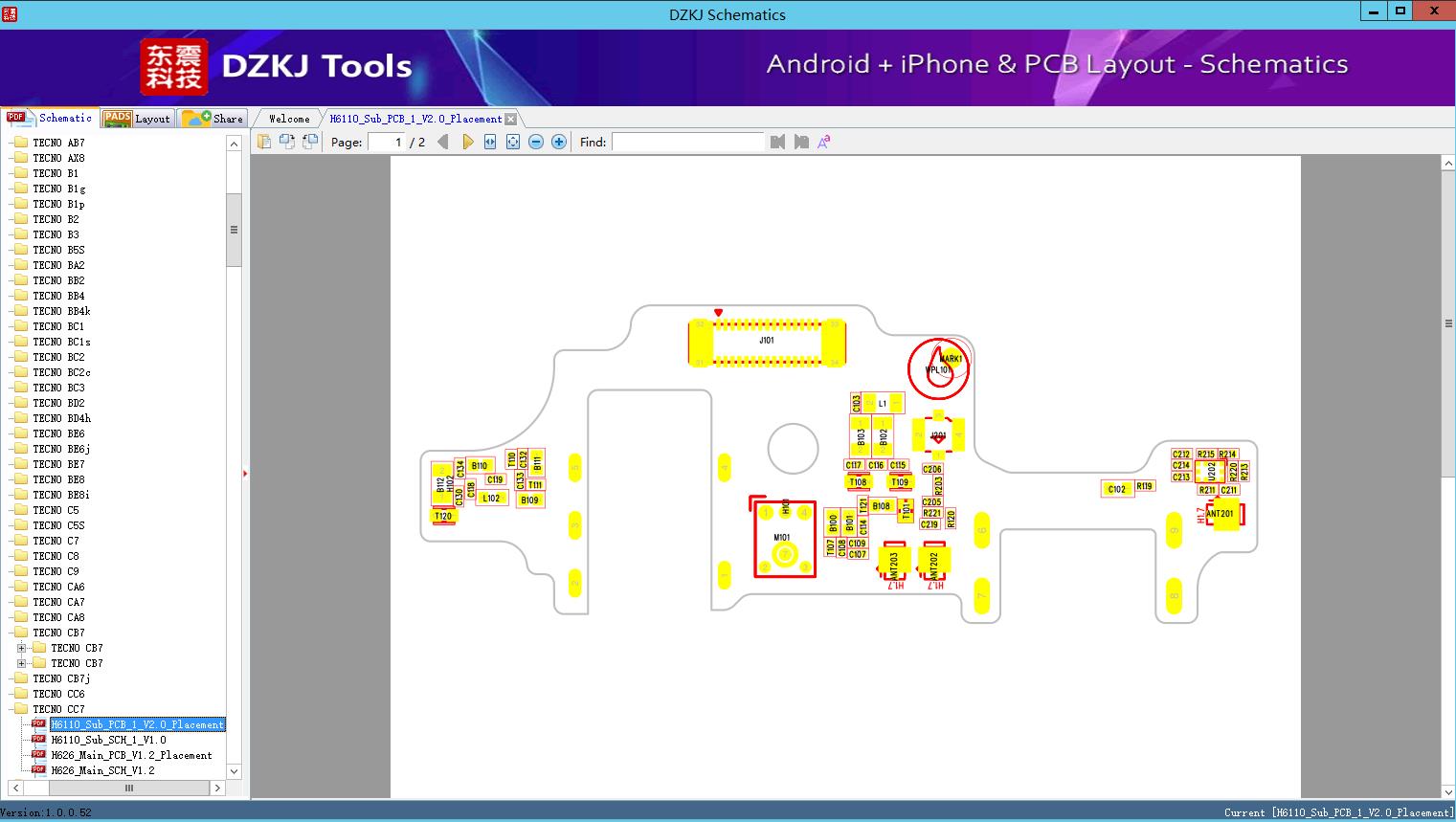1456x822 pixels.
Task: Select the TECNO CA8 folder
Action: click(x=58, y=617)
